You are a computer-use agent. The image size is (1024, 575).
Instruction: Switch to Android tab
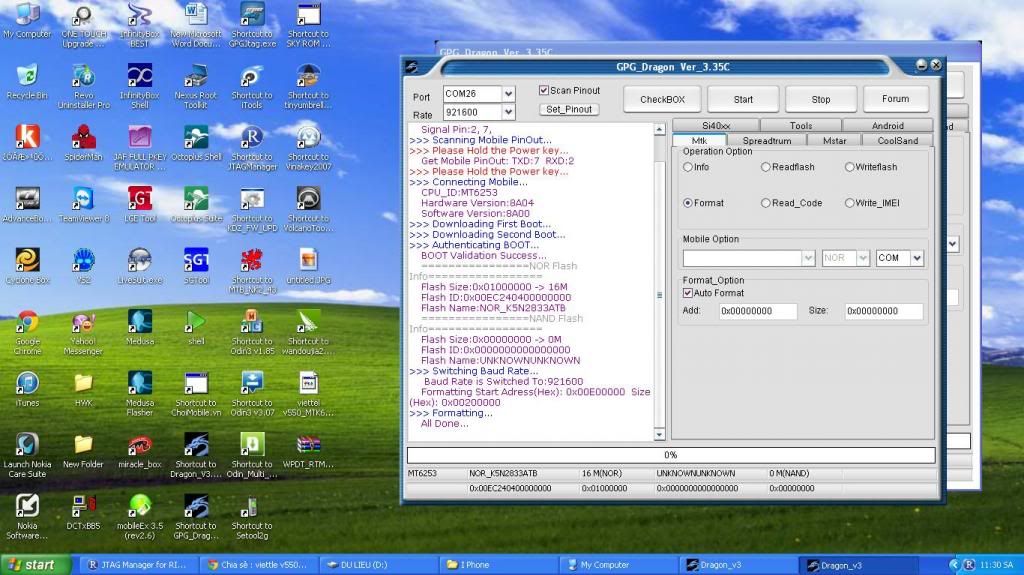coord(888,125)
